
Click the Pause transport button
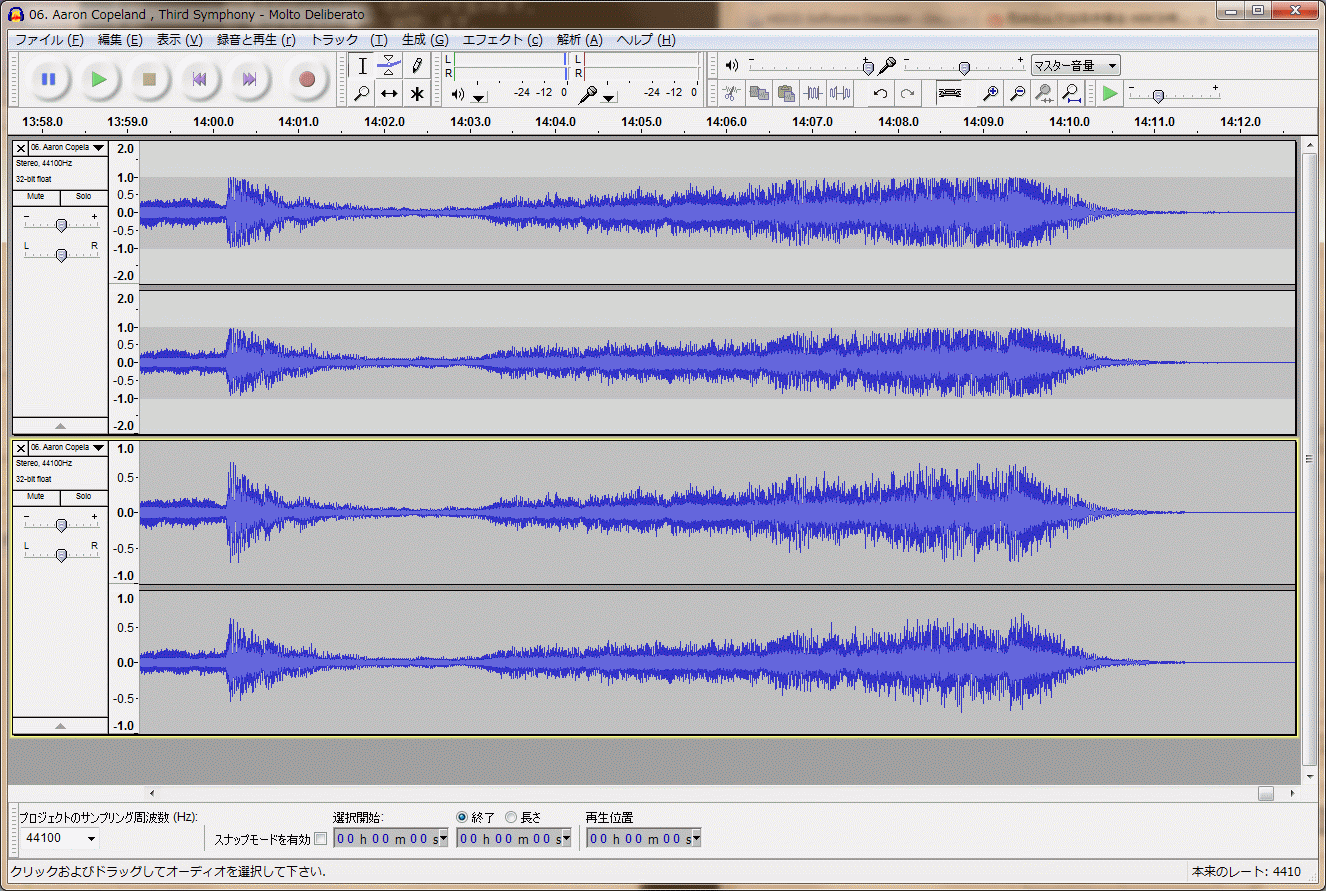tap(48, 79)
